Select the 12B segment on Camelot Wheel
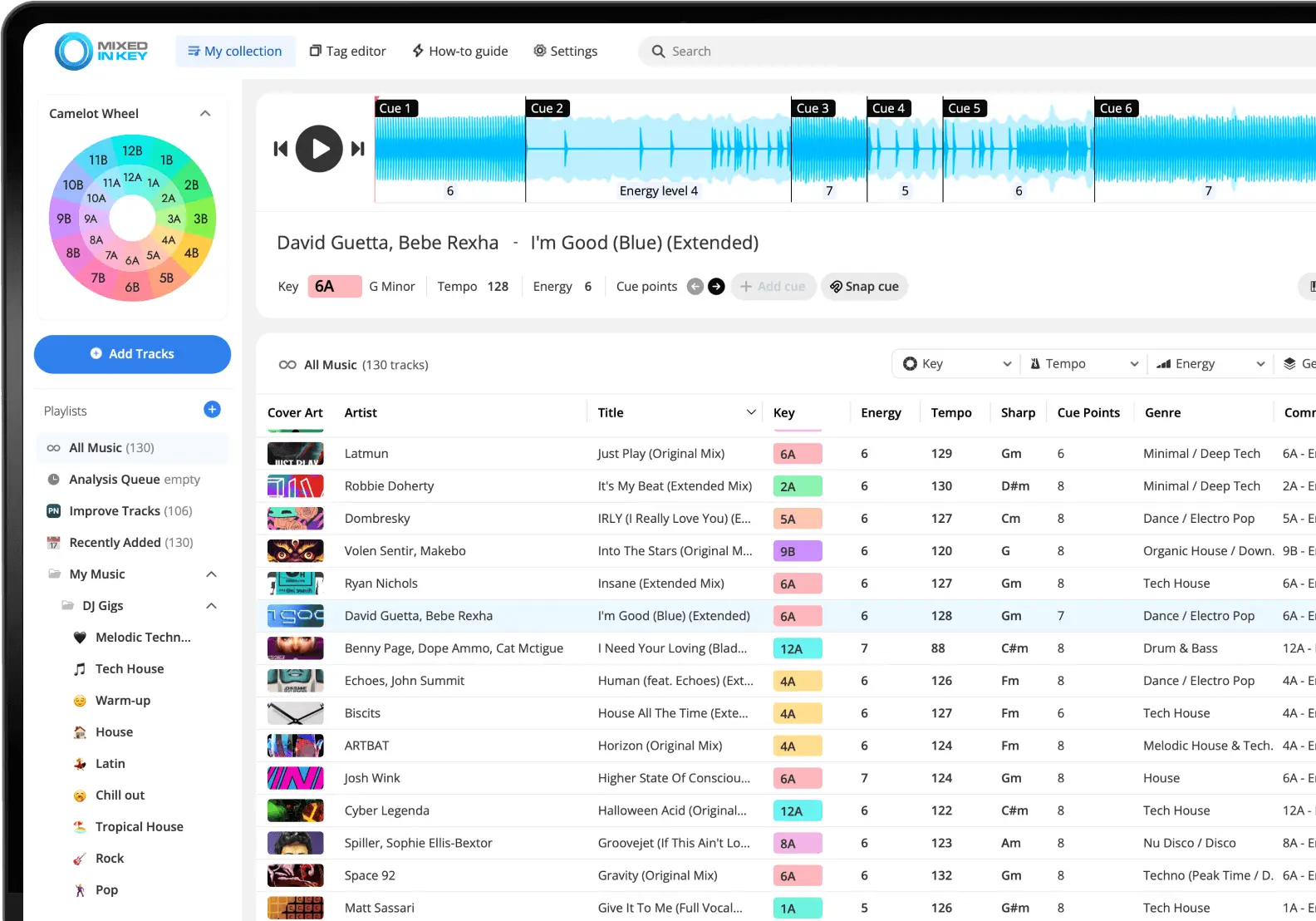Screen dimensions: 1316x921 [132, 151]
